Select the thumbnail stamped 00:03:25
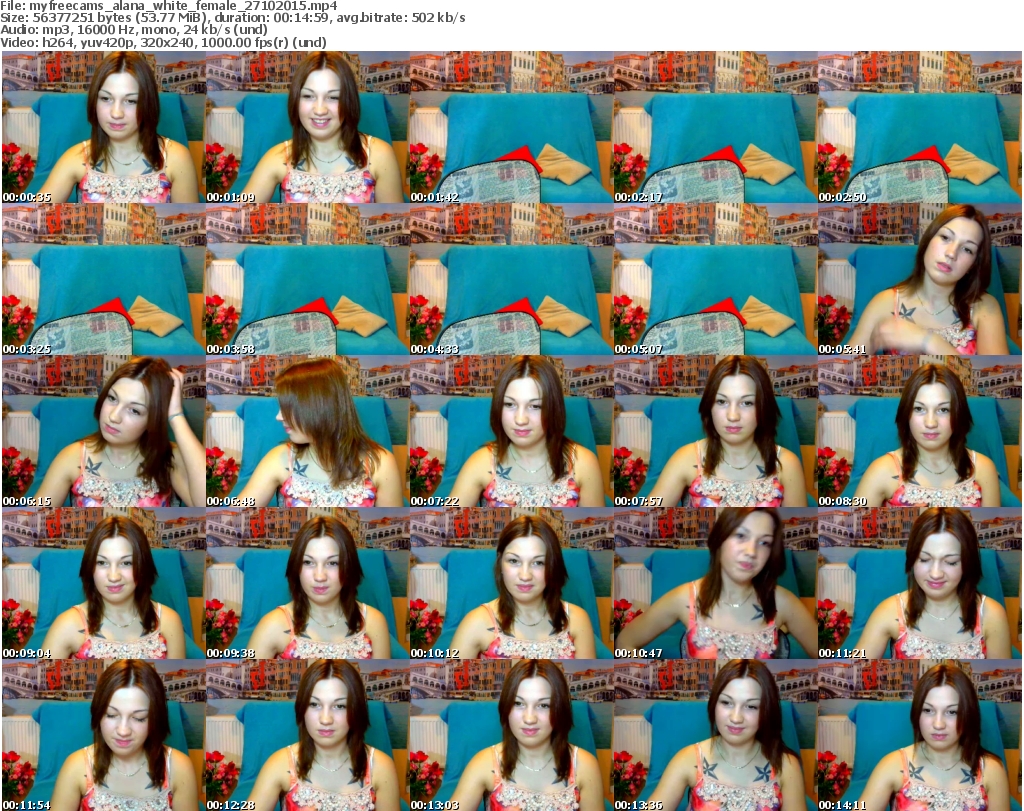 point(104,279)
